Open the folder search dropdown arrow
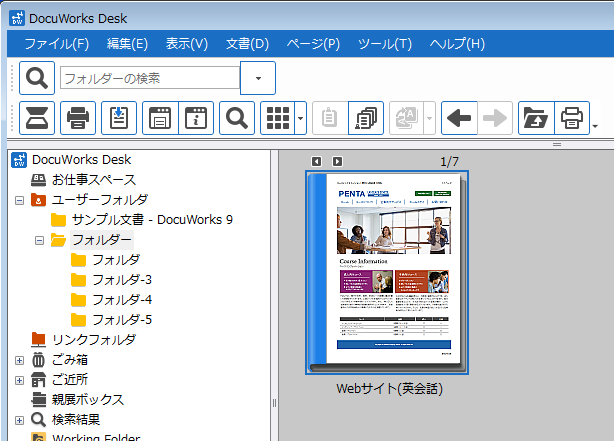Image resolution: width=614 pixels, height=441 pixels. point(258,77)
